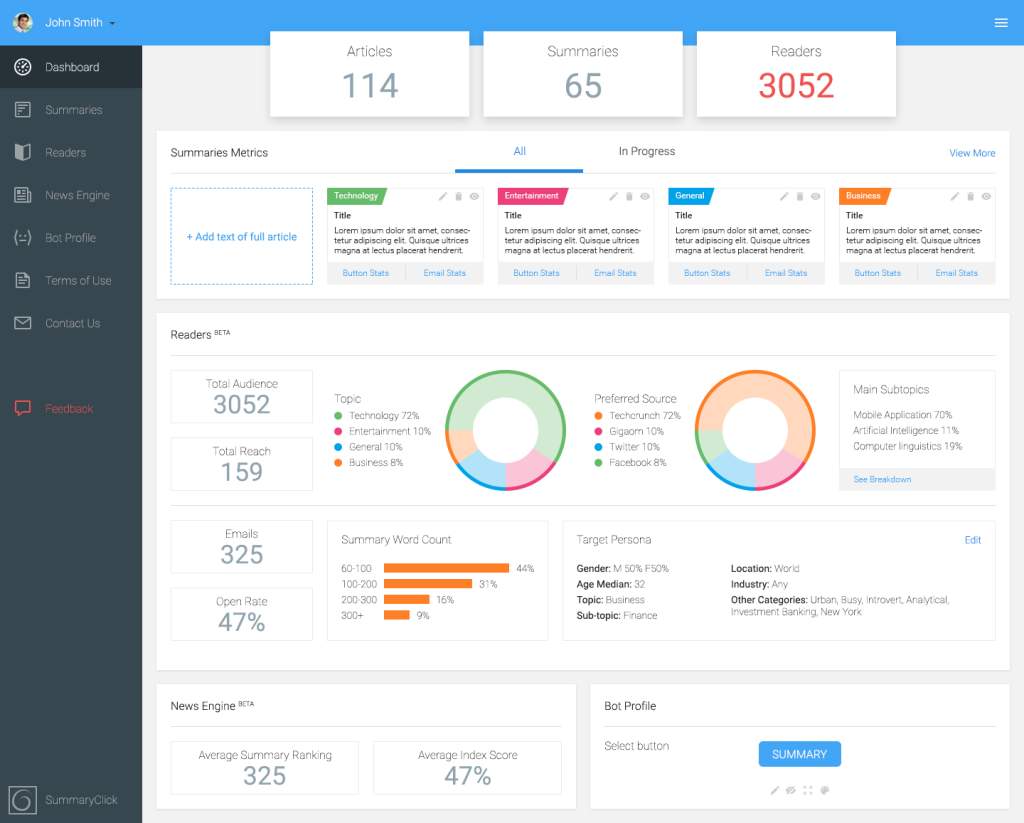Delete the Entertainment summary card
The image size is (1024, 823).
(x=629, y=197)
